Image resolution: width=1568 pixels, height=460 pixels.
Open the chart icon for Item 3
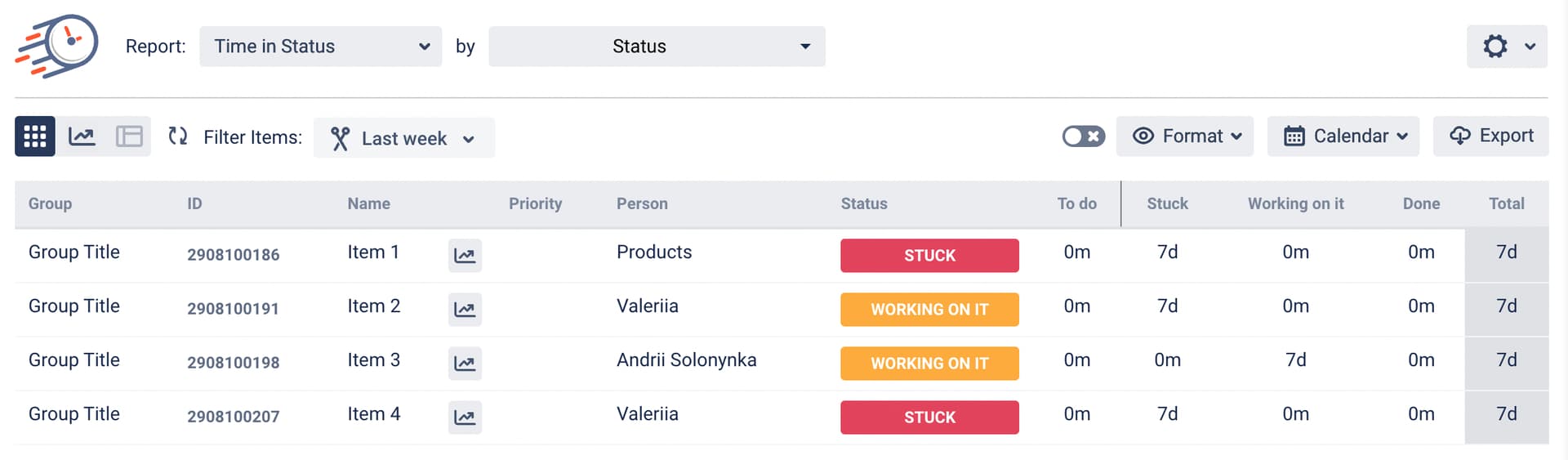click(x=465, y=364)
